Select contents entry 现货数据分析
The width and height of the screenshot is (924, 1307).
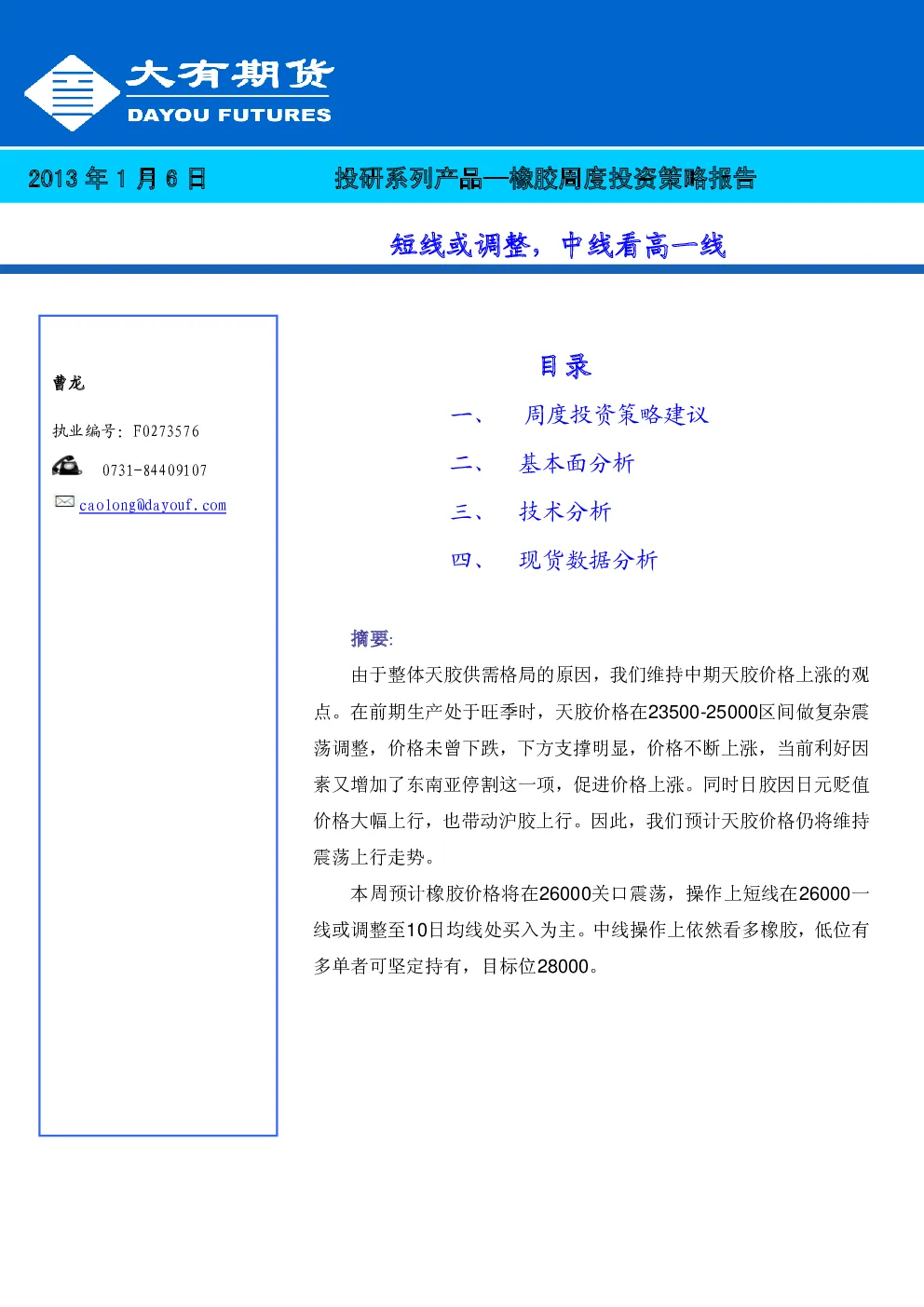[588, 560]
